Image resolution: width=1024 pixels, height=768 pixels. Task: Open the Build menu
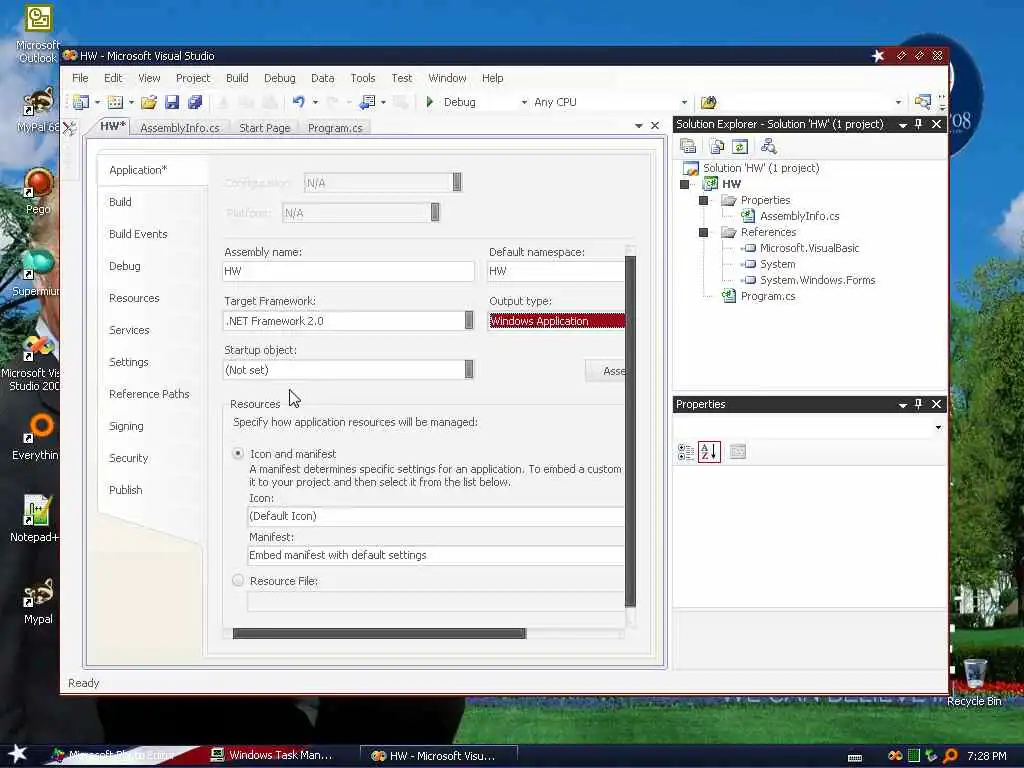(237, 78)
